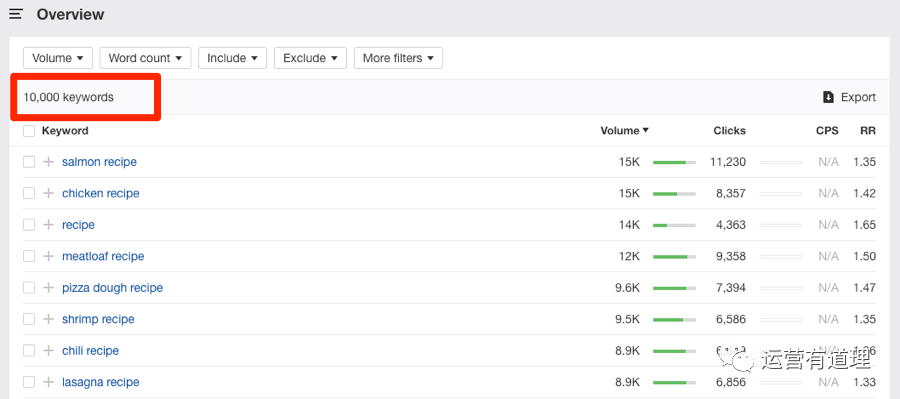
Task: Open the hamburger menu beside Overview
Action: [x=15, y=14]
